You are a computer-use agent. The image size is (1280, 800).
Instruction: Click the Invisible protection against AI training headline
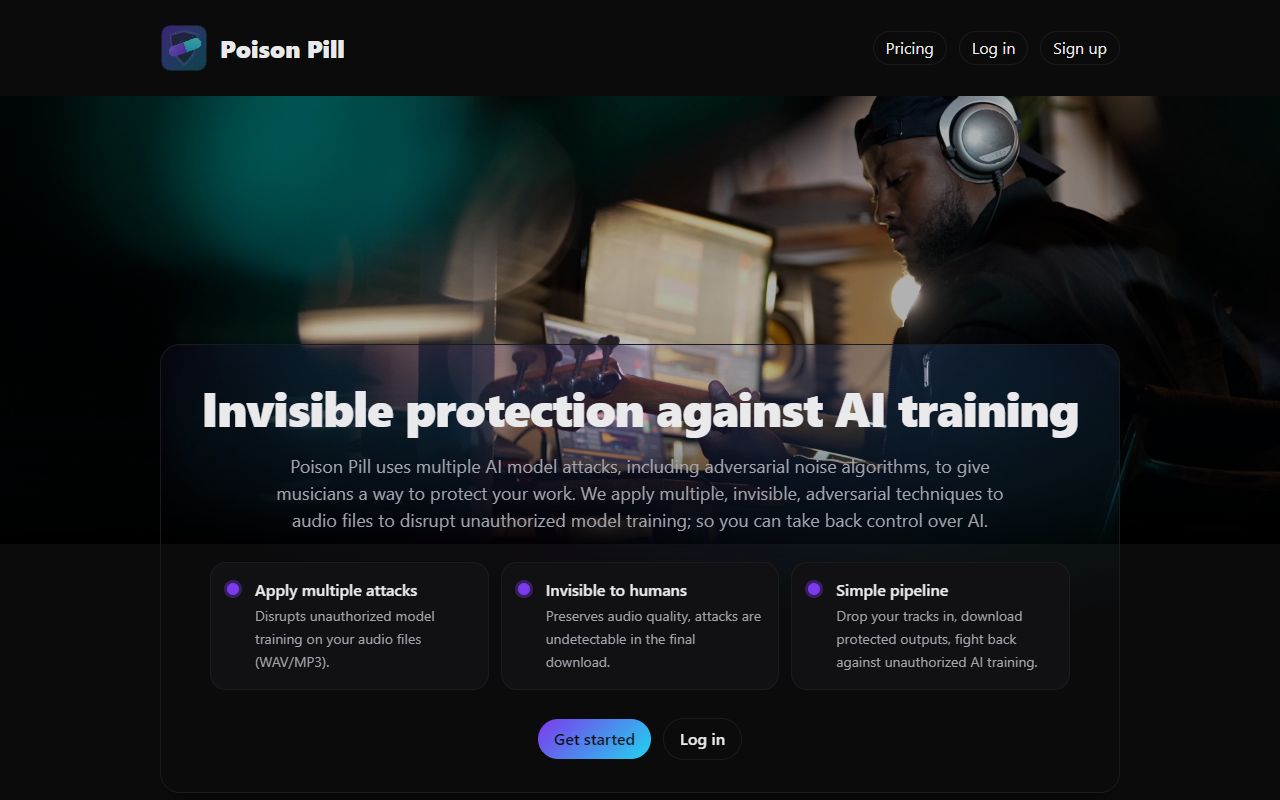640,410
